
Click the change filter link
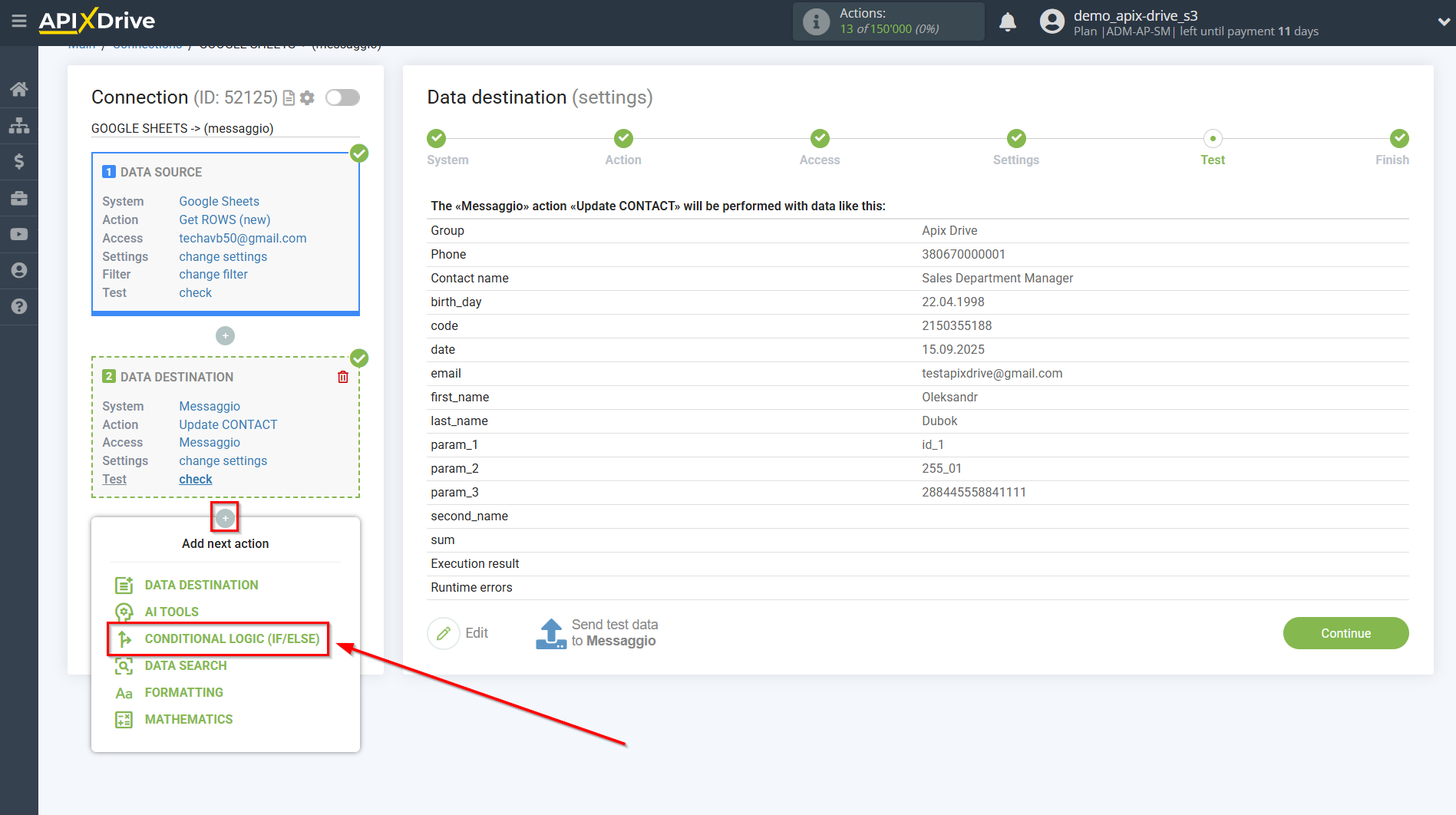pyautogui.click(x=213, y=274)
